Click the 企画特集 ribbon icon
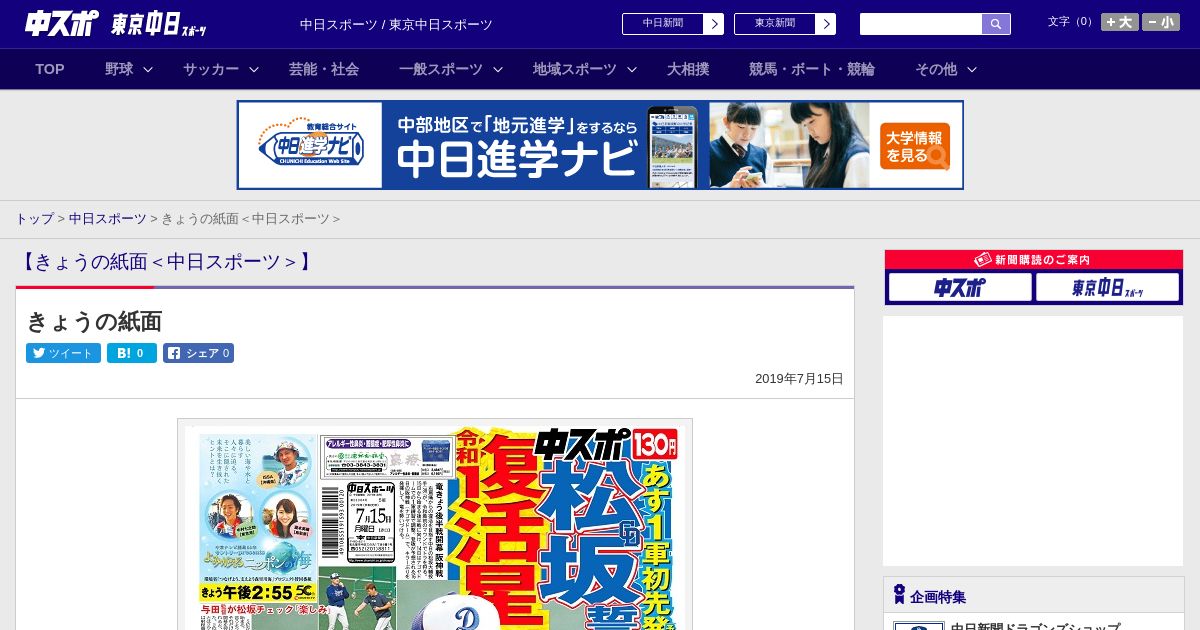The image size is (1200, 630). click(899, 595)
